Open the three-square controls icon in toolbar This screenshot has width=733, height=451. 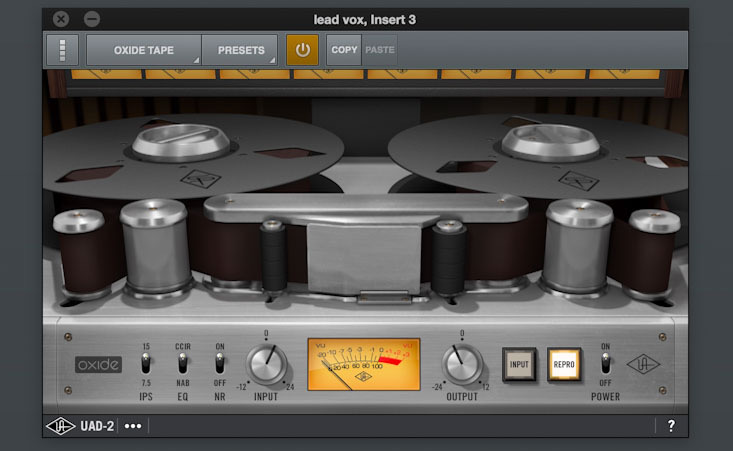[x=63, y=50]
